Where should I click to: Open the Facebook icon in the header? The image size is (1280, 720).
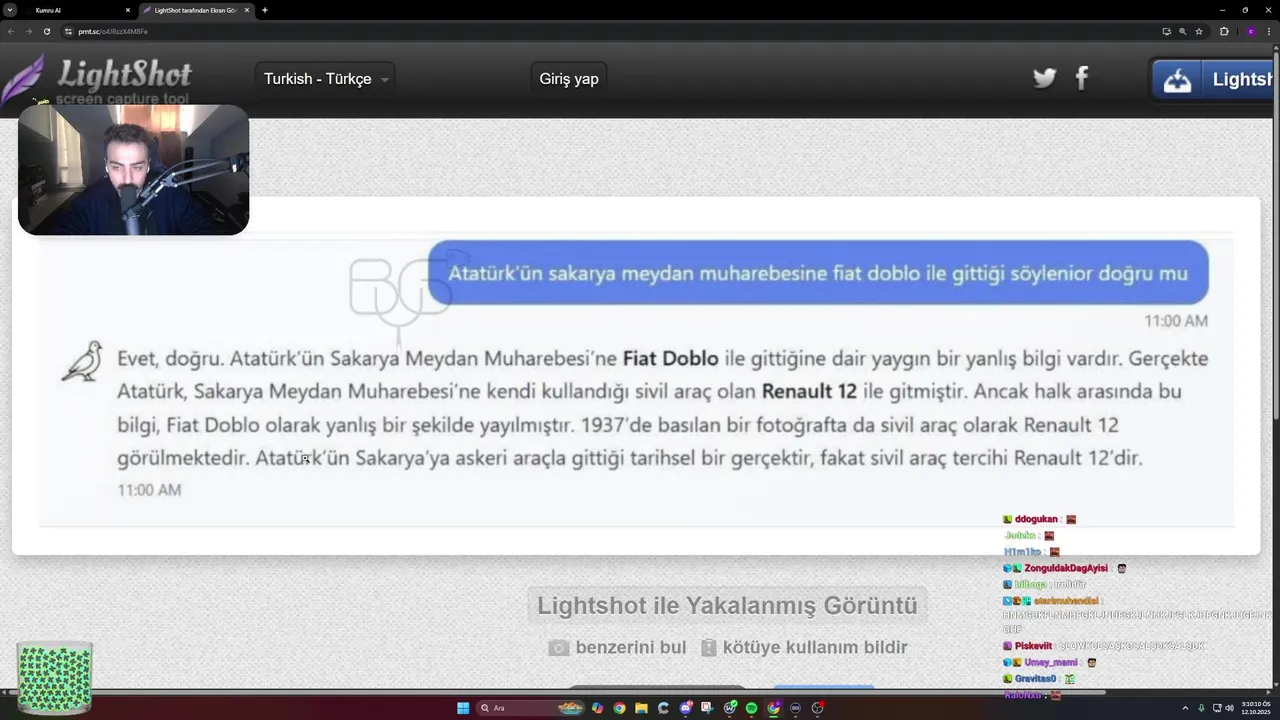(1082, 78)
